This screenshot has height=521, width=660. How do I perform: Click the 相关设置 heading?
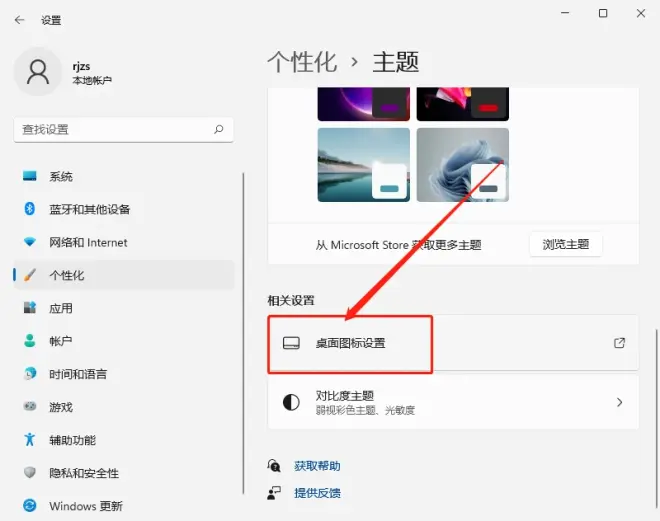tap(291, 300)
